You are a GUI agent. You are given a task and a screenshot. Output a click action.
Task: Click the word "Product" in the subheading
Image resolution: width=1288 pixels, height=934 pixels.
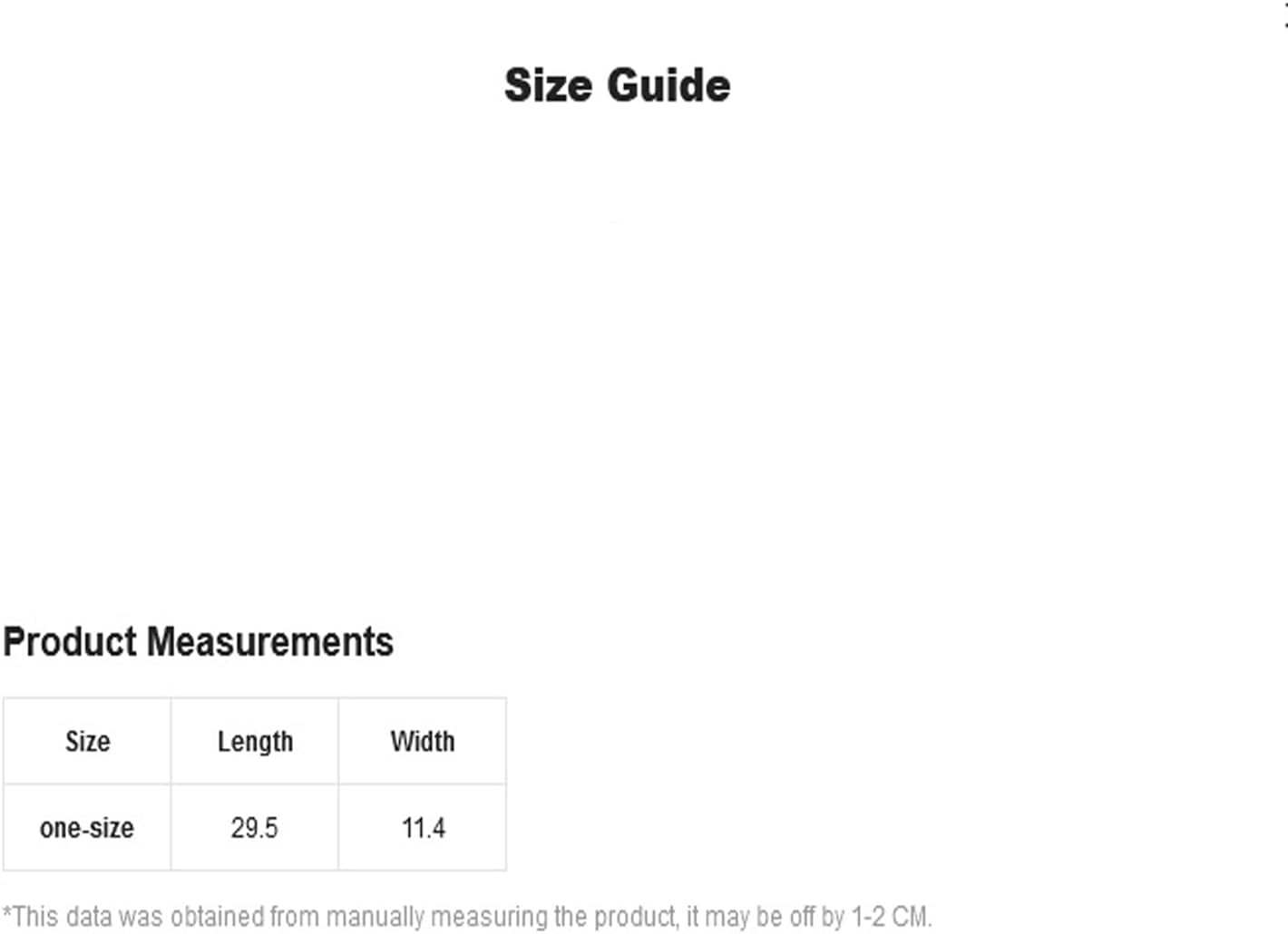click(70, 642)
